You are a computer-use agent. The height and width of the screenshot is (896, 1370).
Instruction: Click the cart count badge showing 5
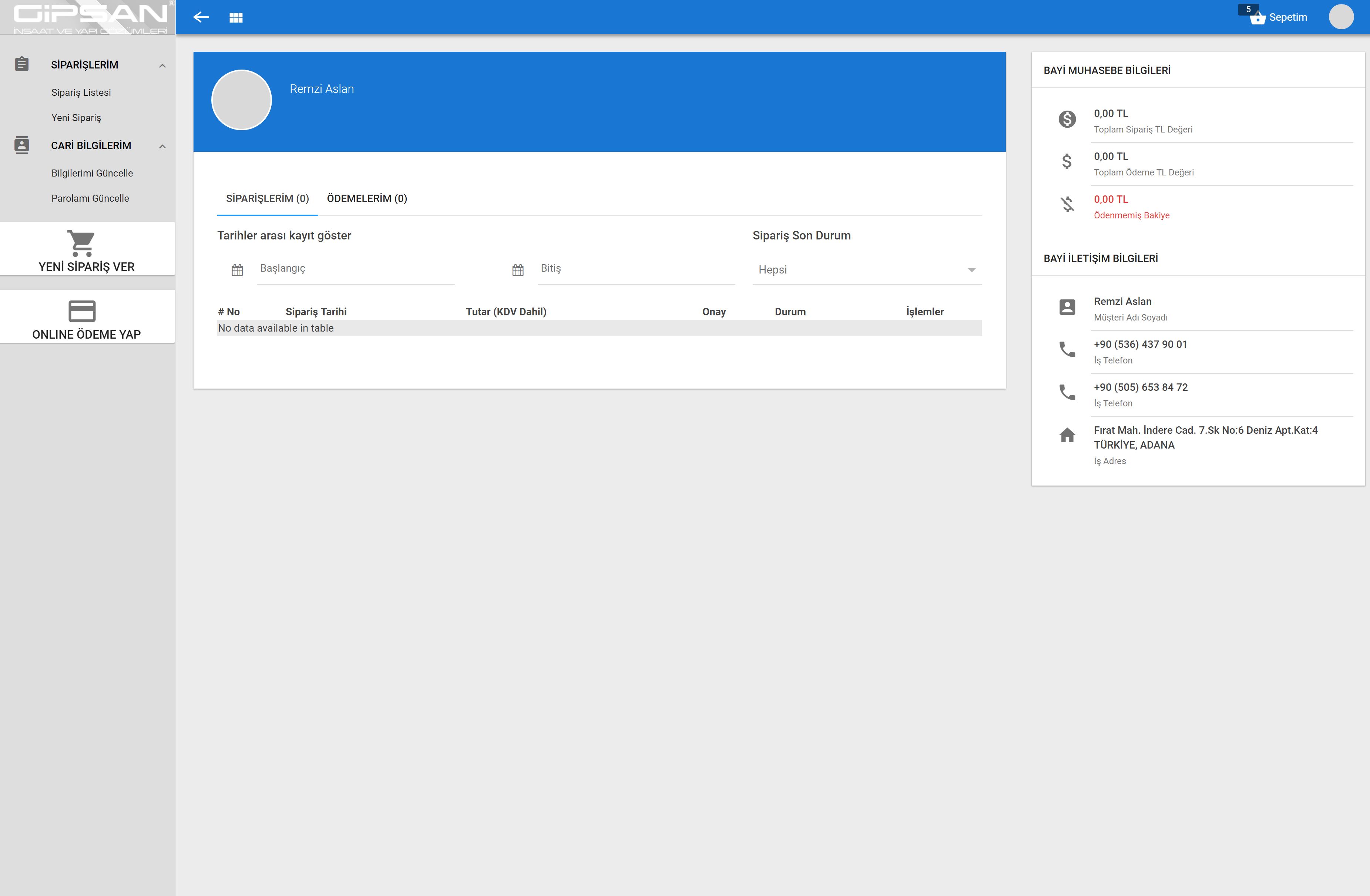[1248, 9]
